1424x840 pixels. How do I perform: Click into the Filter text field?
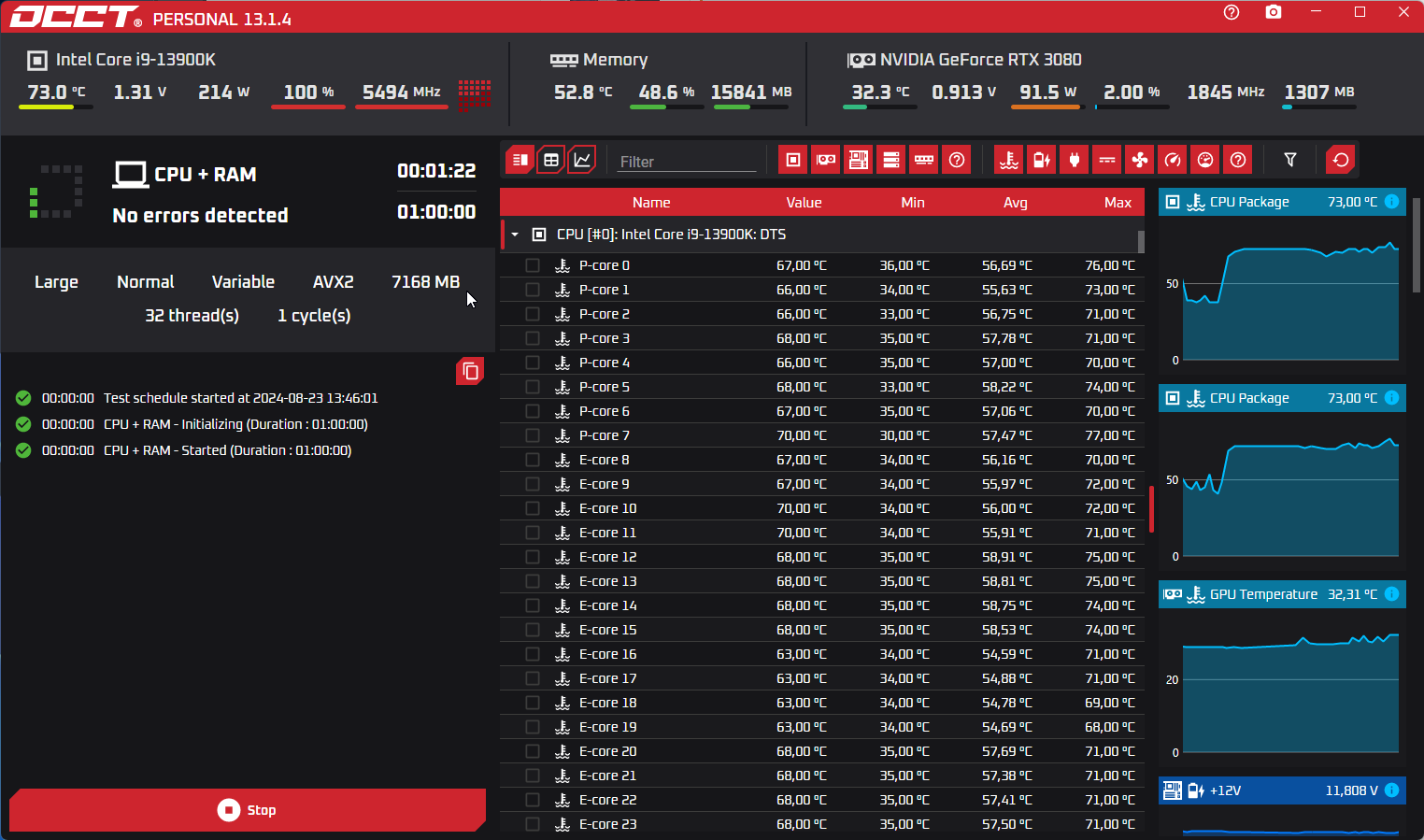686,162
